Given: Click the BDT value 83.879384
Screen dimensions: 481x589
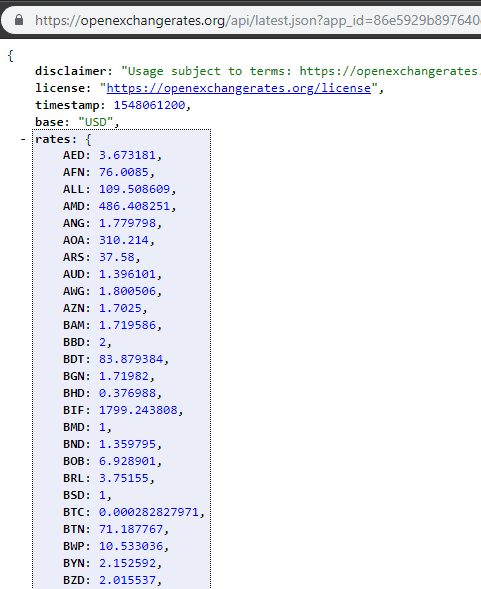Looking at the screenshot, I should point(131,359).
